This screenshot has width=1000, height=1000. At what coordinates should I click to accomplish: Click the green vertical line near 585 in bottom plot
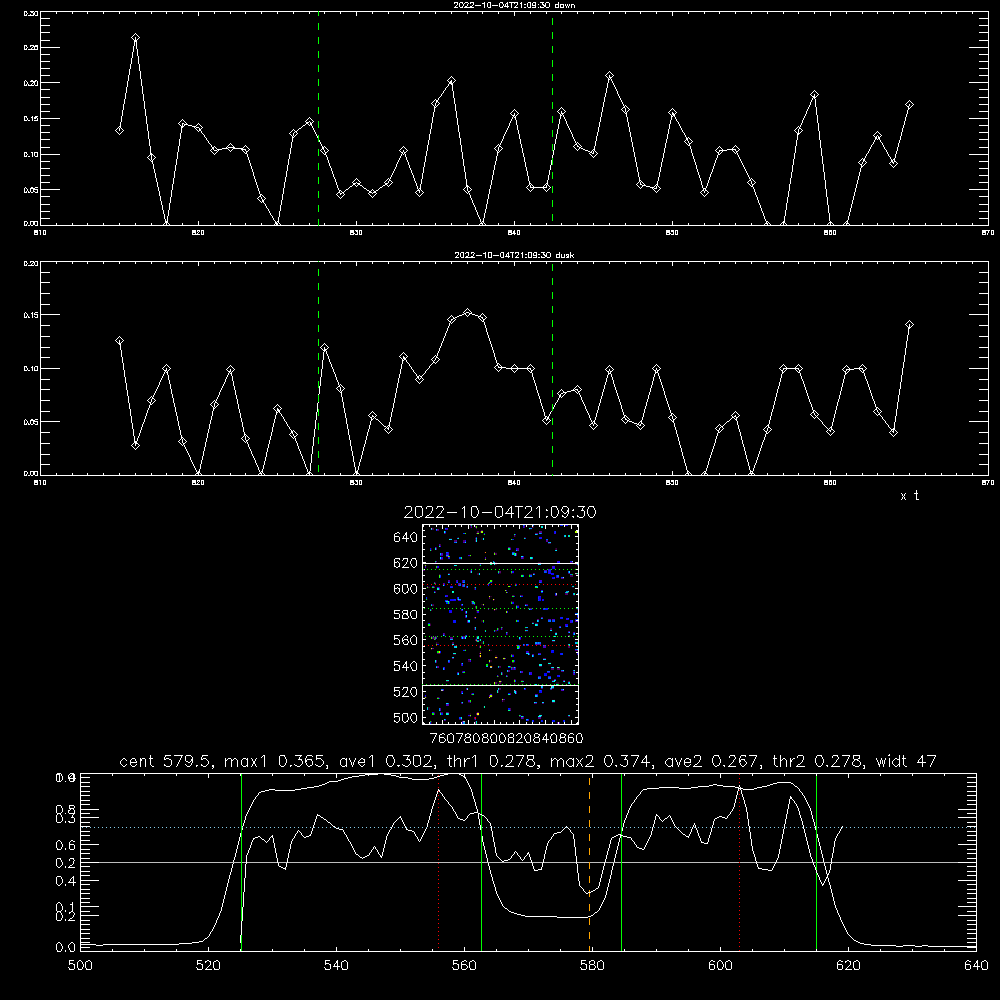tap(621, 862)
